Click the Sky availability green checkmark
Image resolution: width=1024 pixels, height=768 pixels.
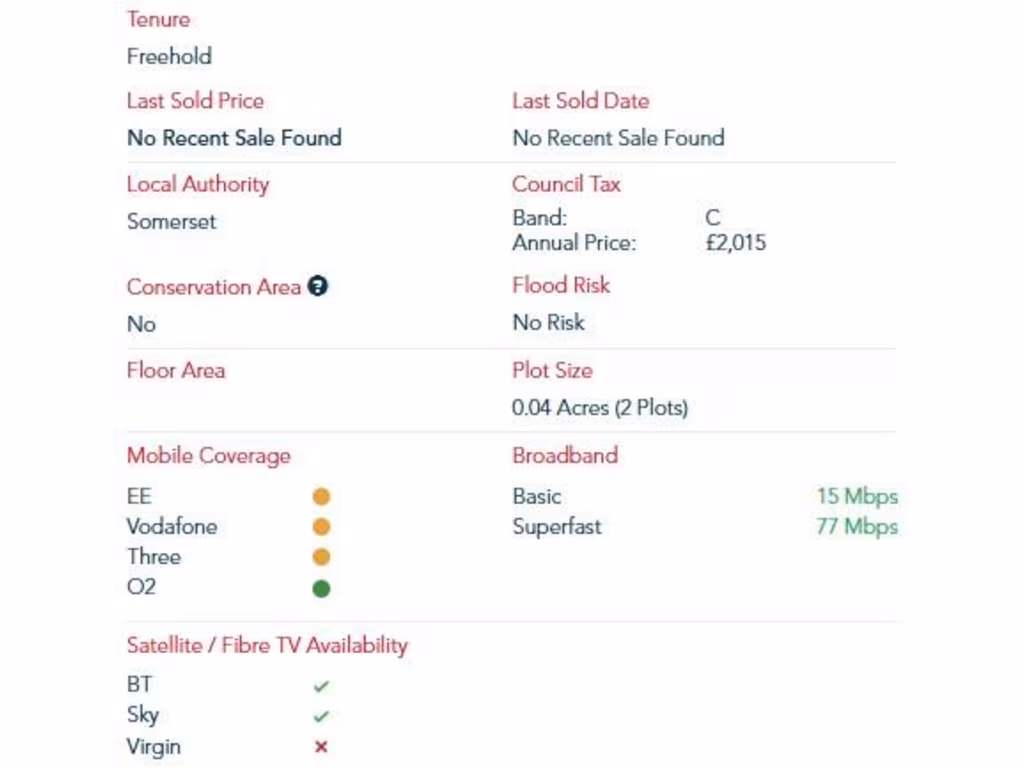321,716
